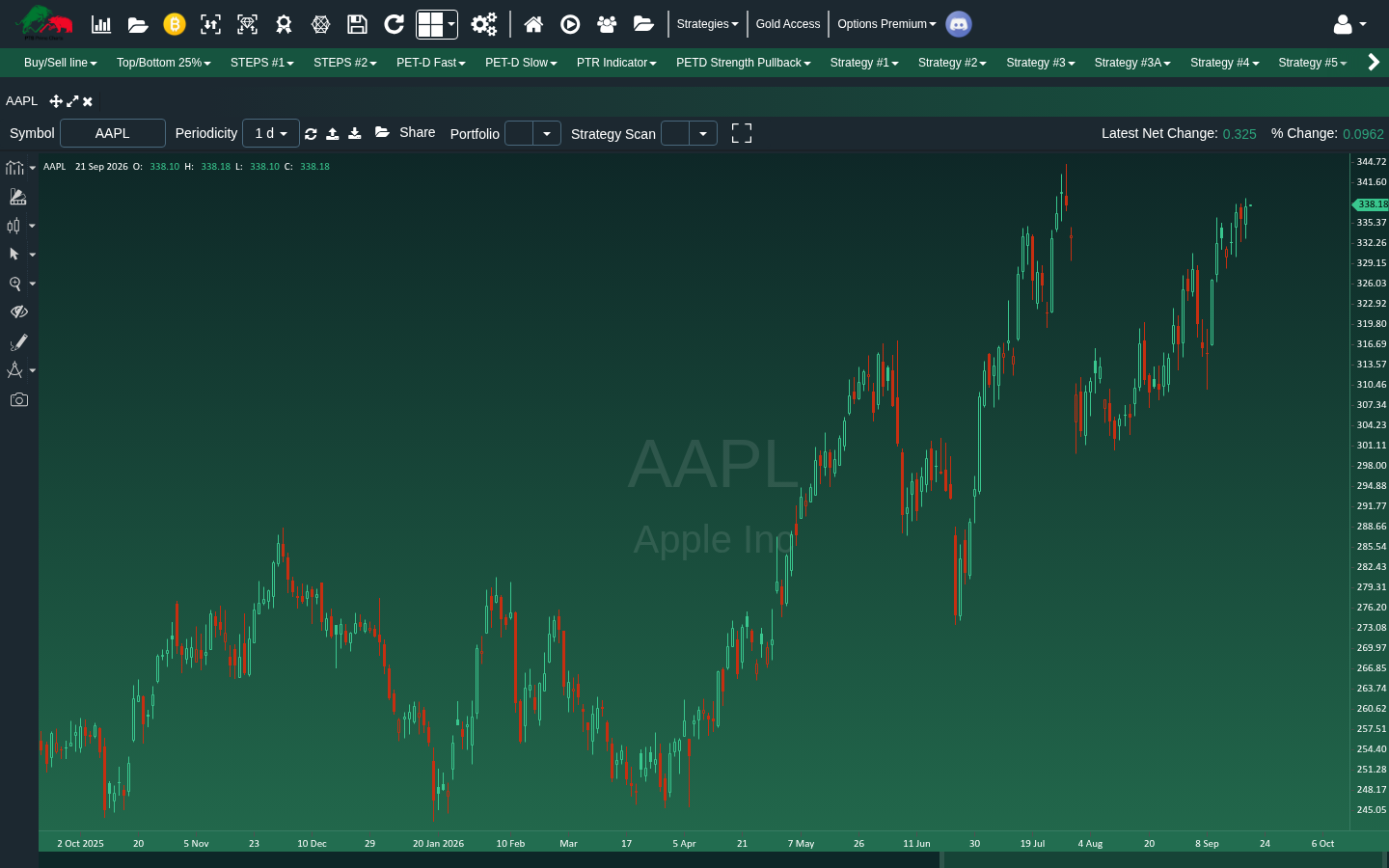Image resolution: width=1389 pixels, height=868 pixels.
Task: Open the PET-D Slow dropdown
Action: 521,63
